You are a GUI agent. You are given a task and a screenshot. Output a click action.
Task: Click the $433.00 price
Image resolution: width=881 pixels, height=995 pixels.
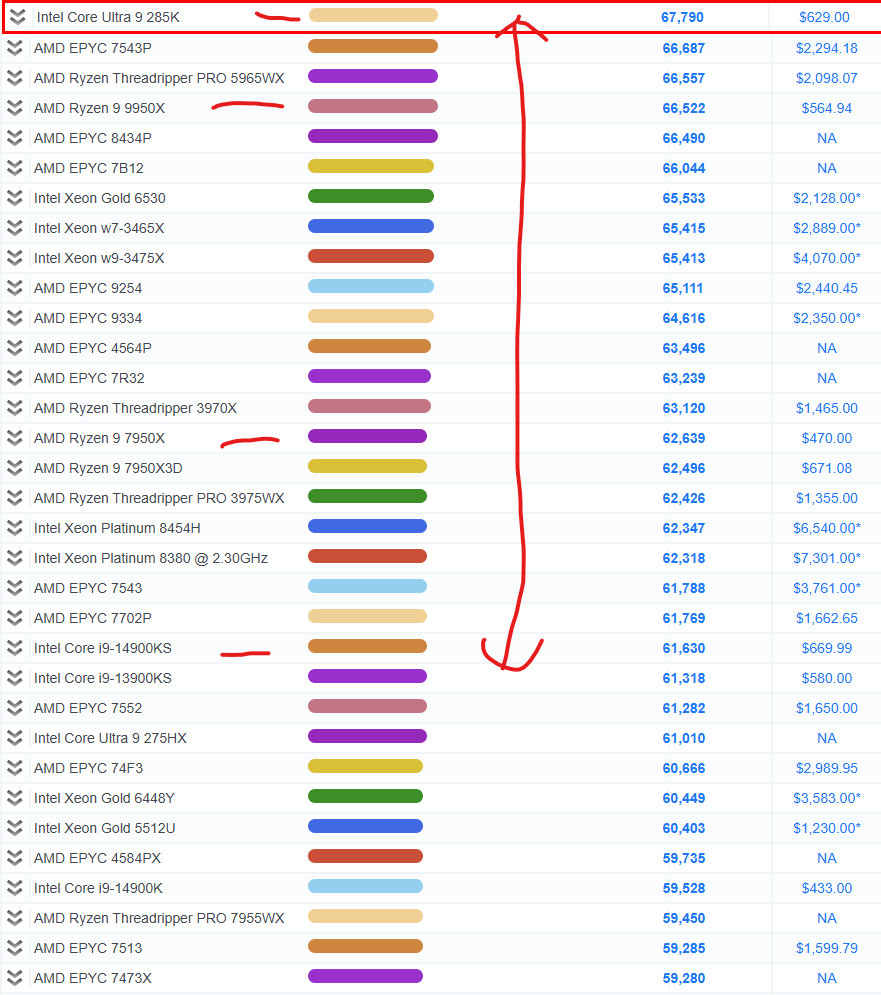(x=826, y=888)
